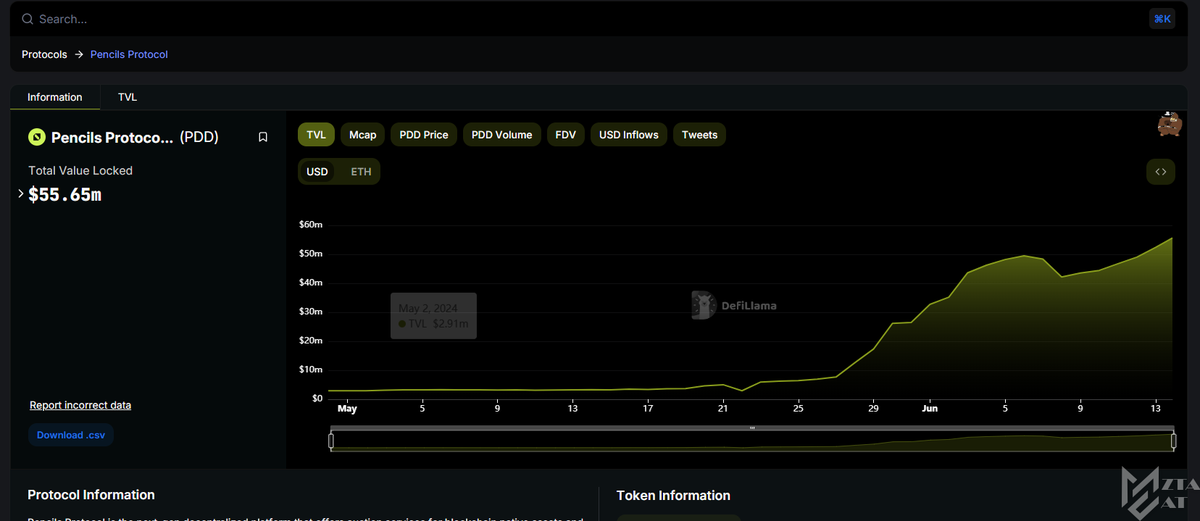The image size is (1200, 521).
Task: Expand Total Value Locked breakdown chevron
Action: [21, 194]
